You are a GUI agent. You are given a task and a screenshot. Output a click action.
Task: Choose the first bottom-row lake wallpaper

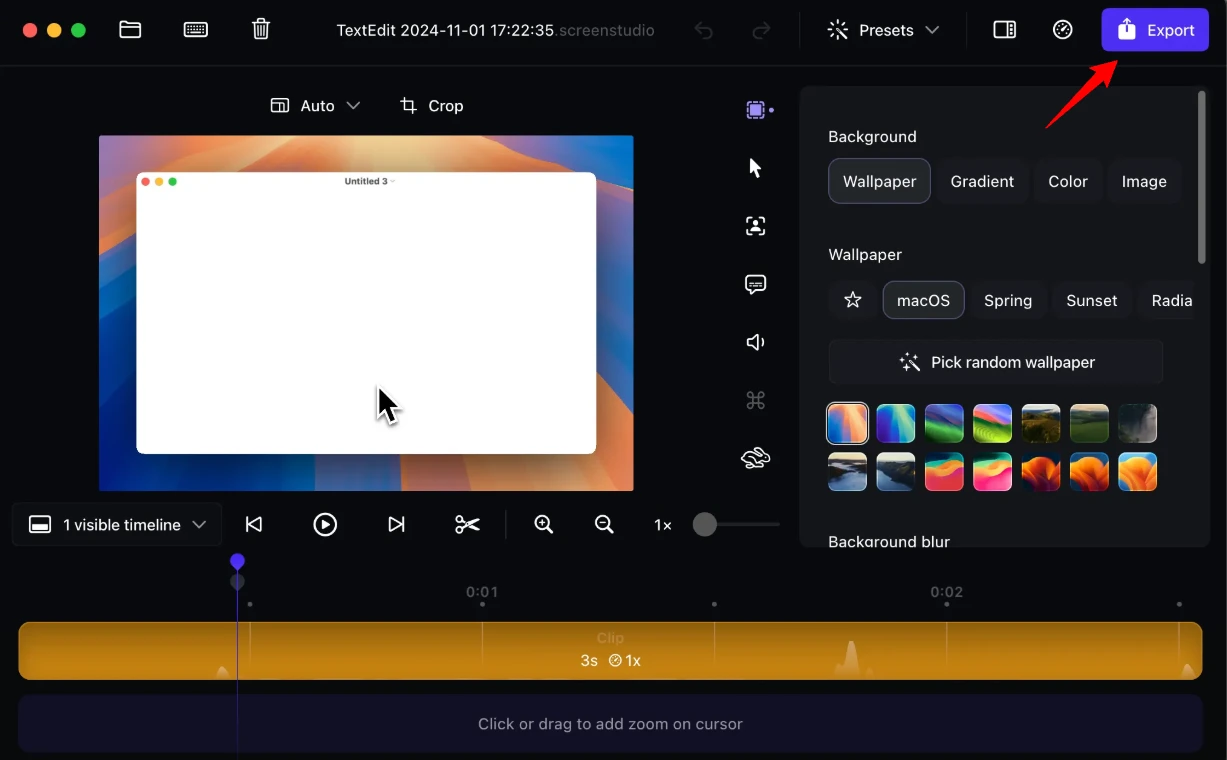click(847, 472)
